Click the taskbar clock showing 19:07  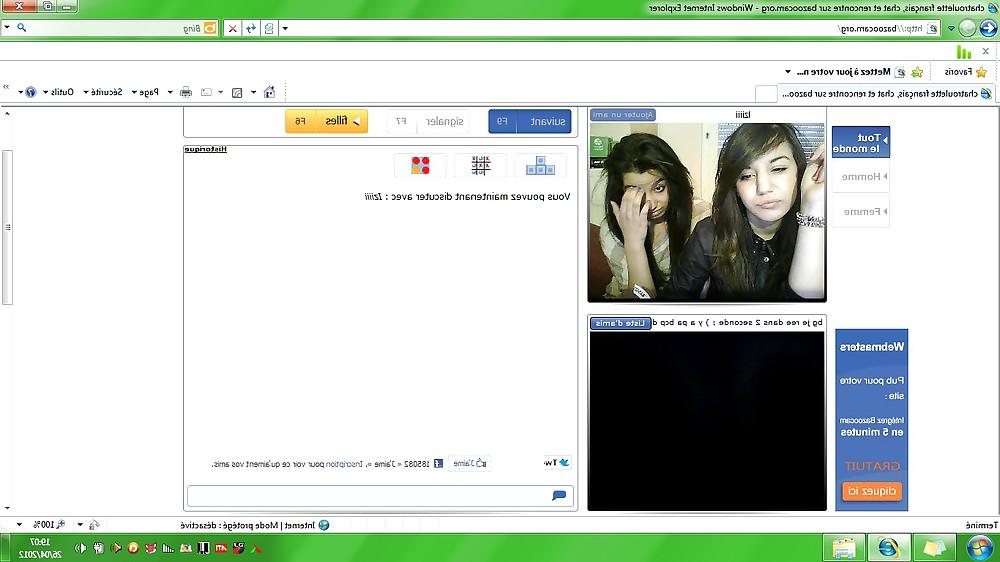tap(40, 548)
